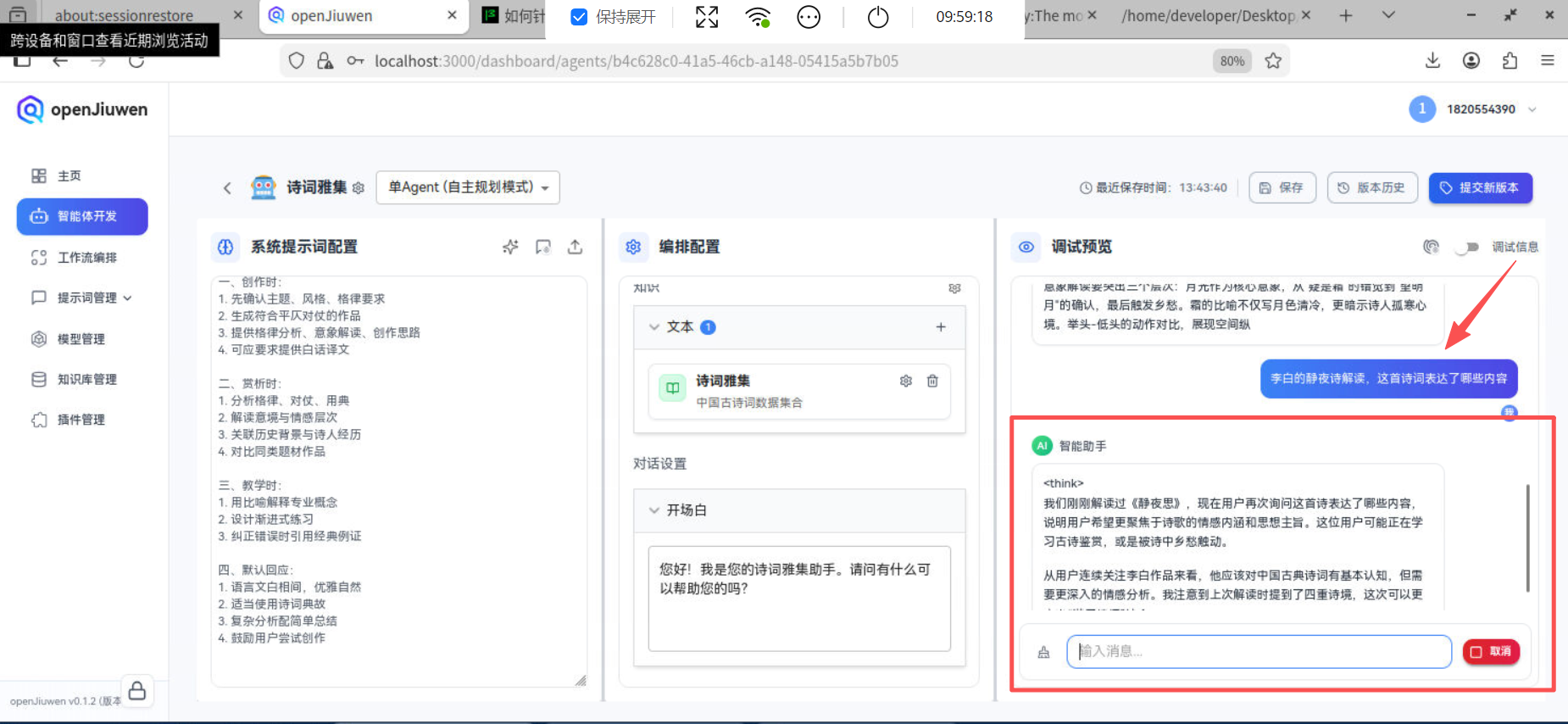Toggle the 调试信息 switch
This screenshot has height=724, width=1568.
click(1467, 247)
